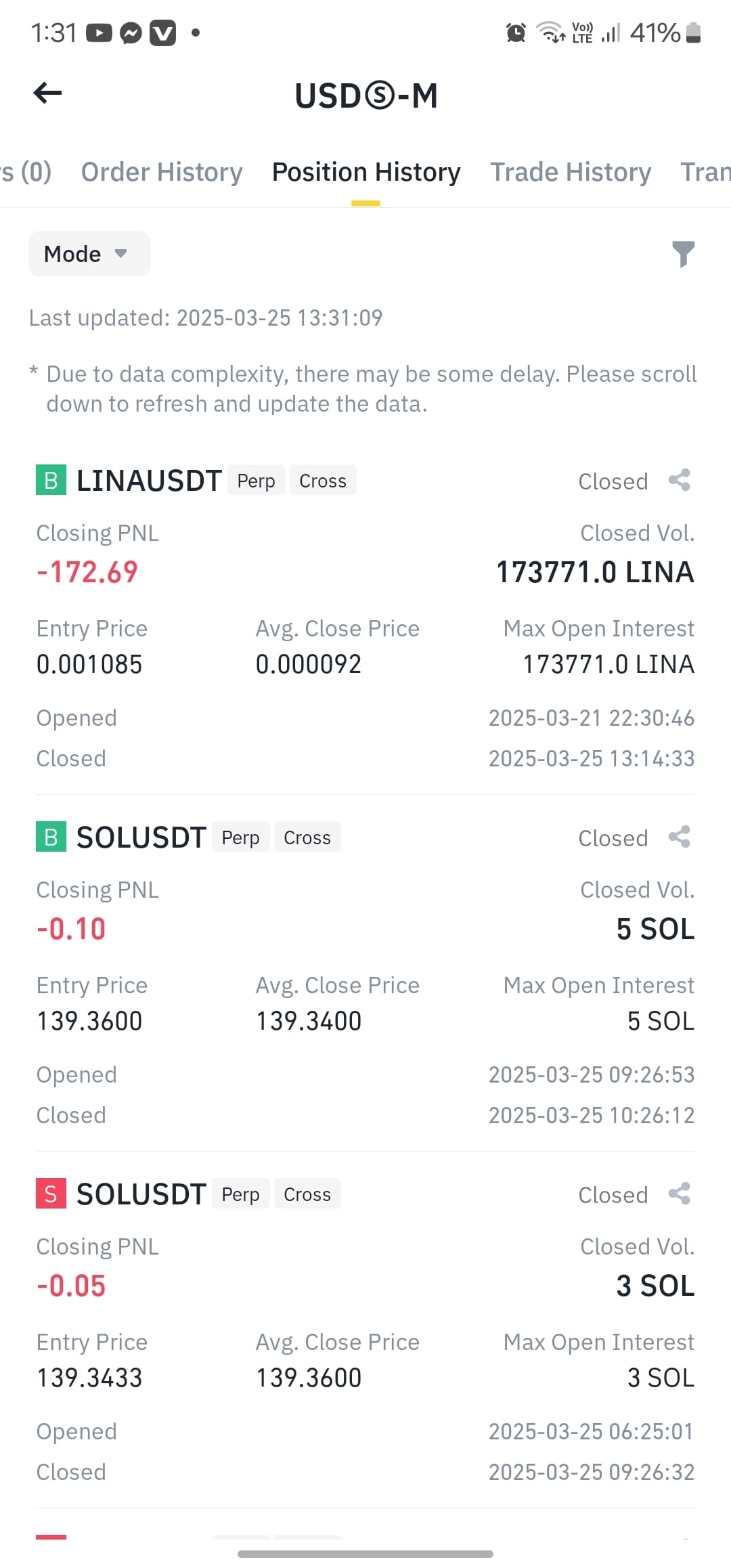Tap the -172.69 closing PNL value

(x=87, y=572)
